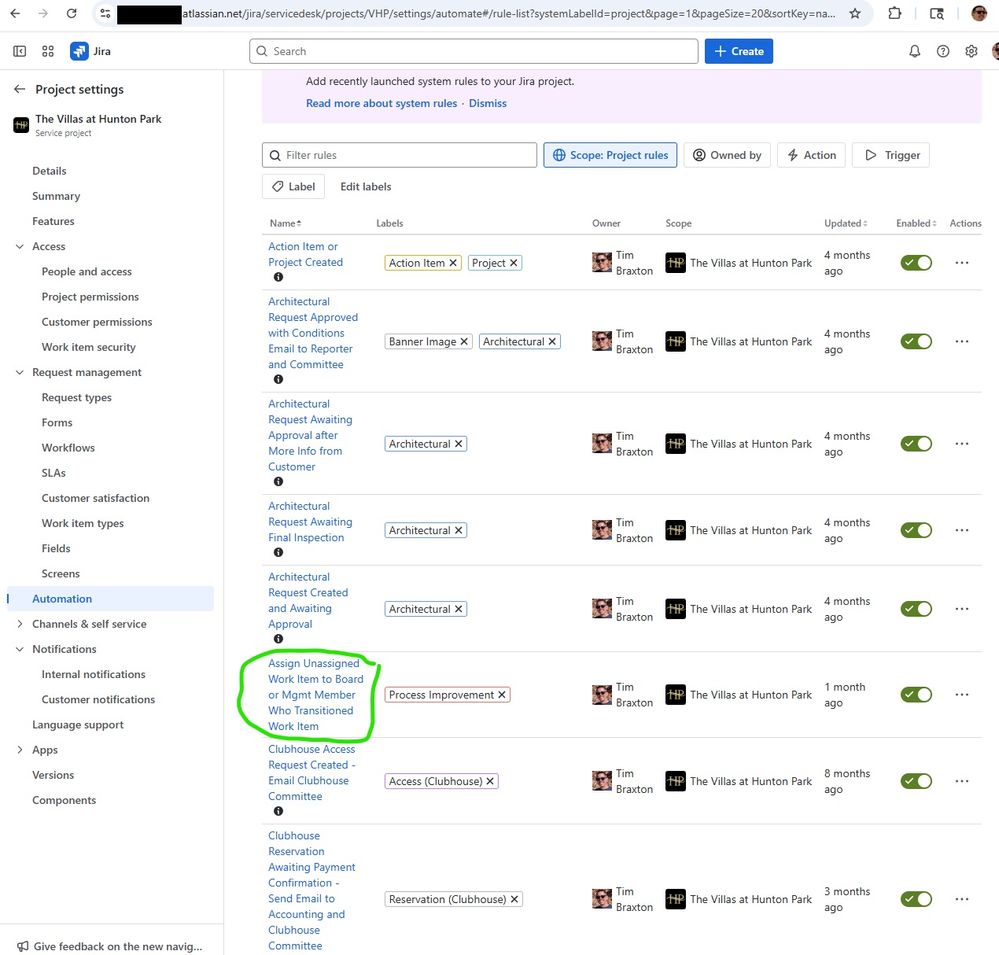The height and width of the screenshot is (955, 999).
Task: Expand Channels & self service chevron
Action: click(x=20, y=624)
